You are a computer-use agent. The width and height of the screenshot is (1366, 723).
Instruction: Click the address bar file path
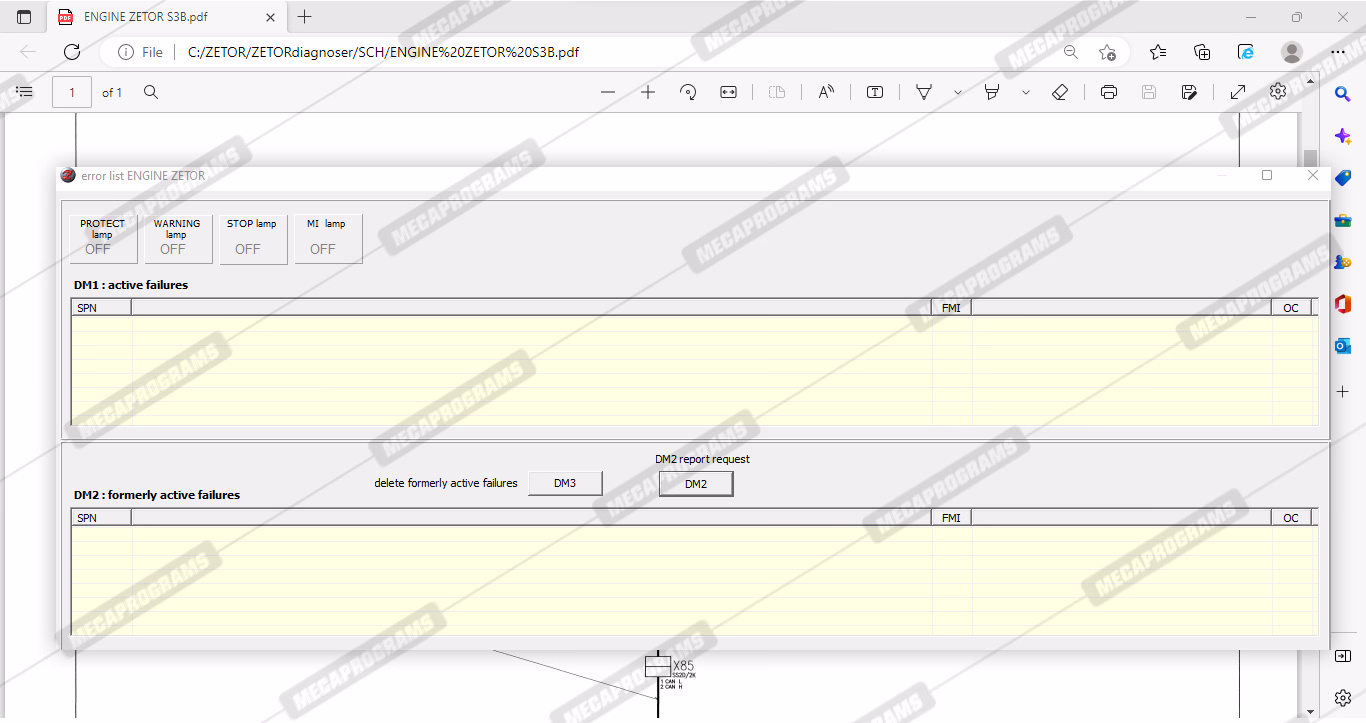point(383,52)
